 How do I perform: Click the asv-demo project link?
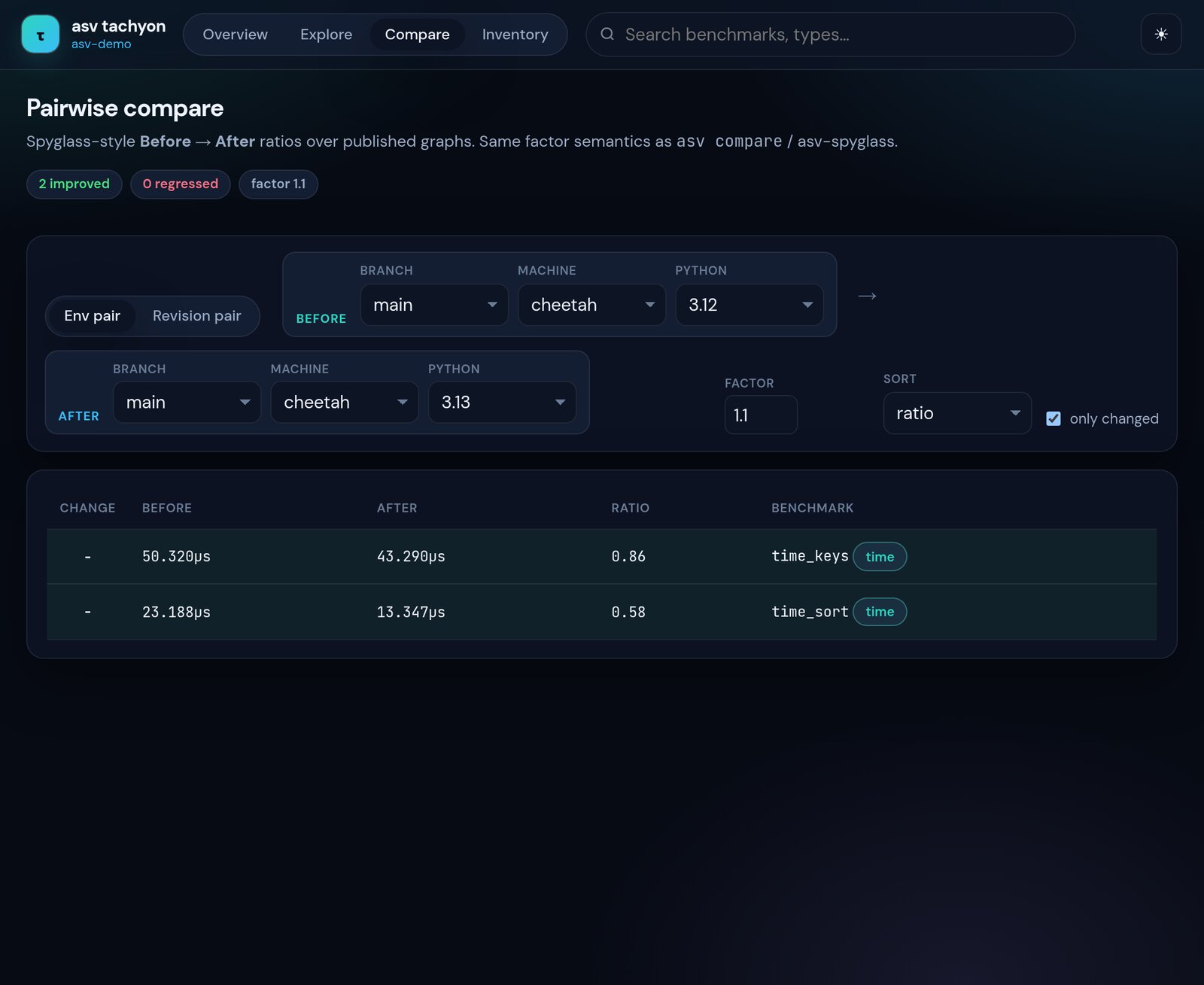click(101, 44)
